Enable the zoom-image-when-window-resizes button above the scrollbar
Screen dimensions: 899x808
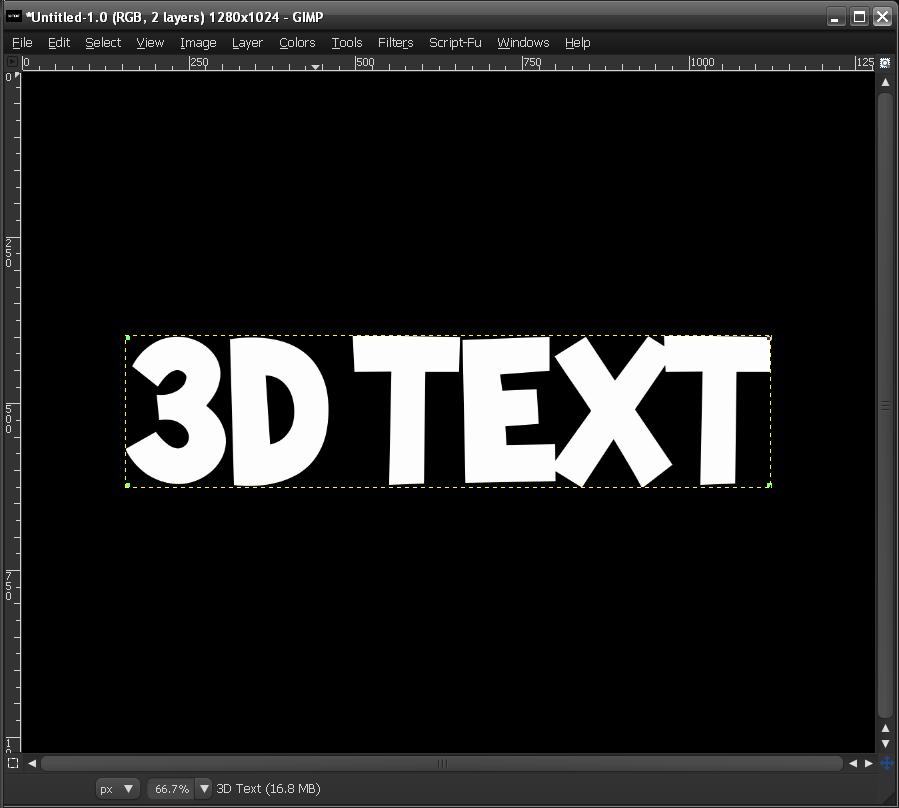tap(886, 62)
